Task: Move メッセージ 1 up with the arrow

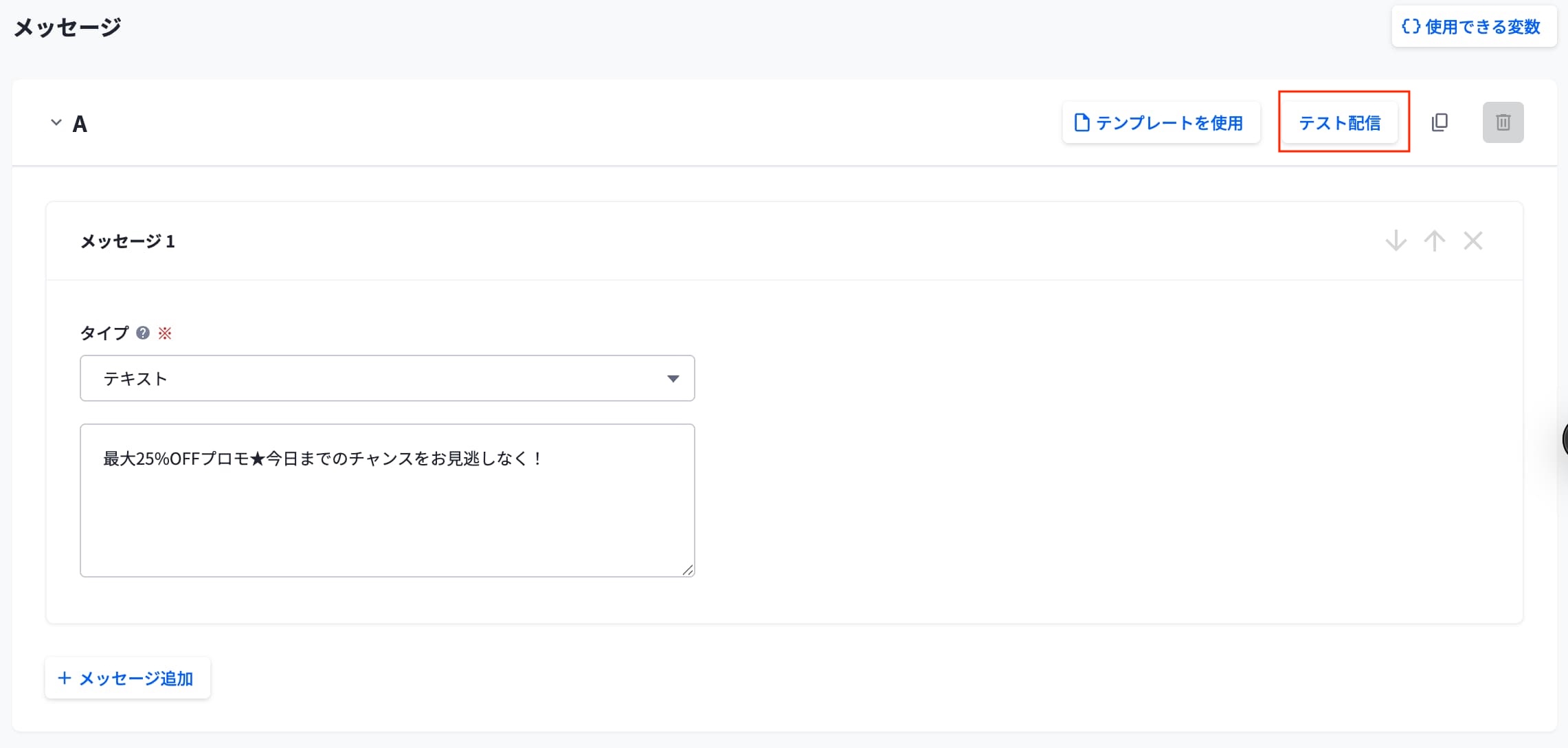Action: click(1434, 241)
